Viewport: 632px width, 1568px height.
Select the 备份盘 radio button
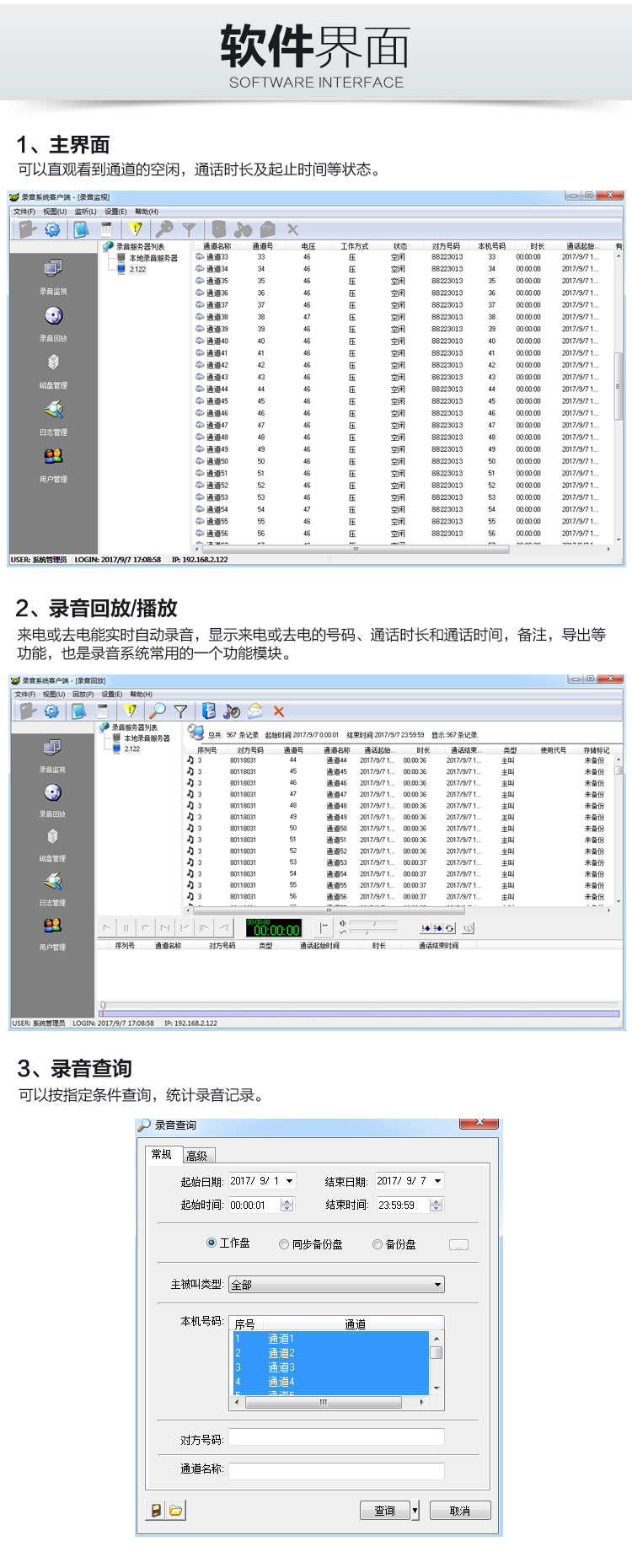(378, 1244)
